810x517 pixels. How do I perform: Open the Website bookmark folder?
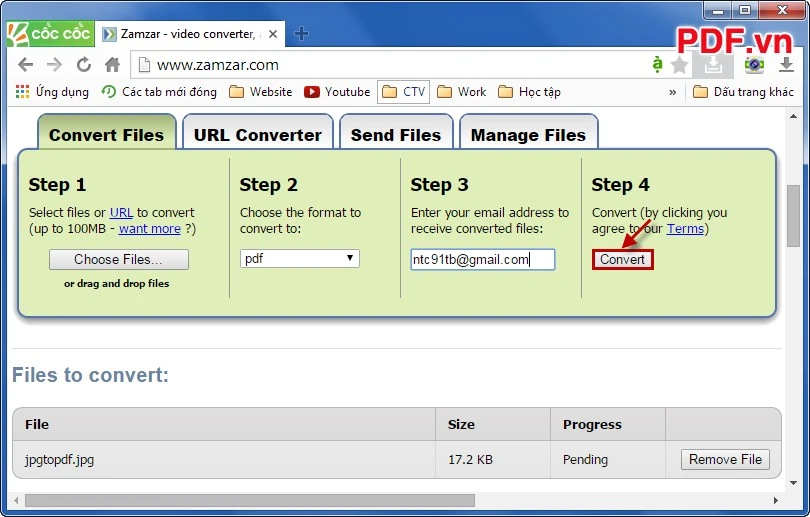[x=261, y=92]
